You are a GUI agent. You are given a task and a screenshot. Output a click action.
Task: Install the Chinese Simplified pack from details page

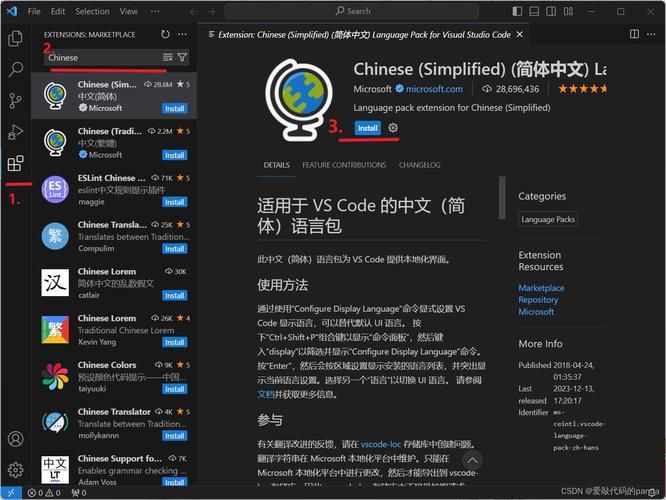[x=367, y=128]
